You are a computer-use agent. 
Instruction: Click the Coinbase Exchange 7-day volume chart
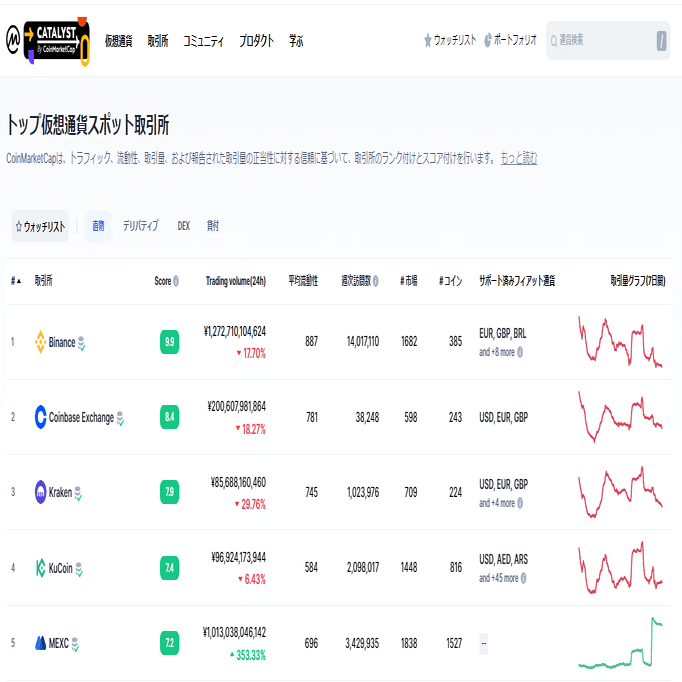pos(620,417)
